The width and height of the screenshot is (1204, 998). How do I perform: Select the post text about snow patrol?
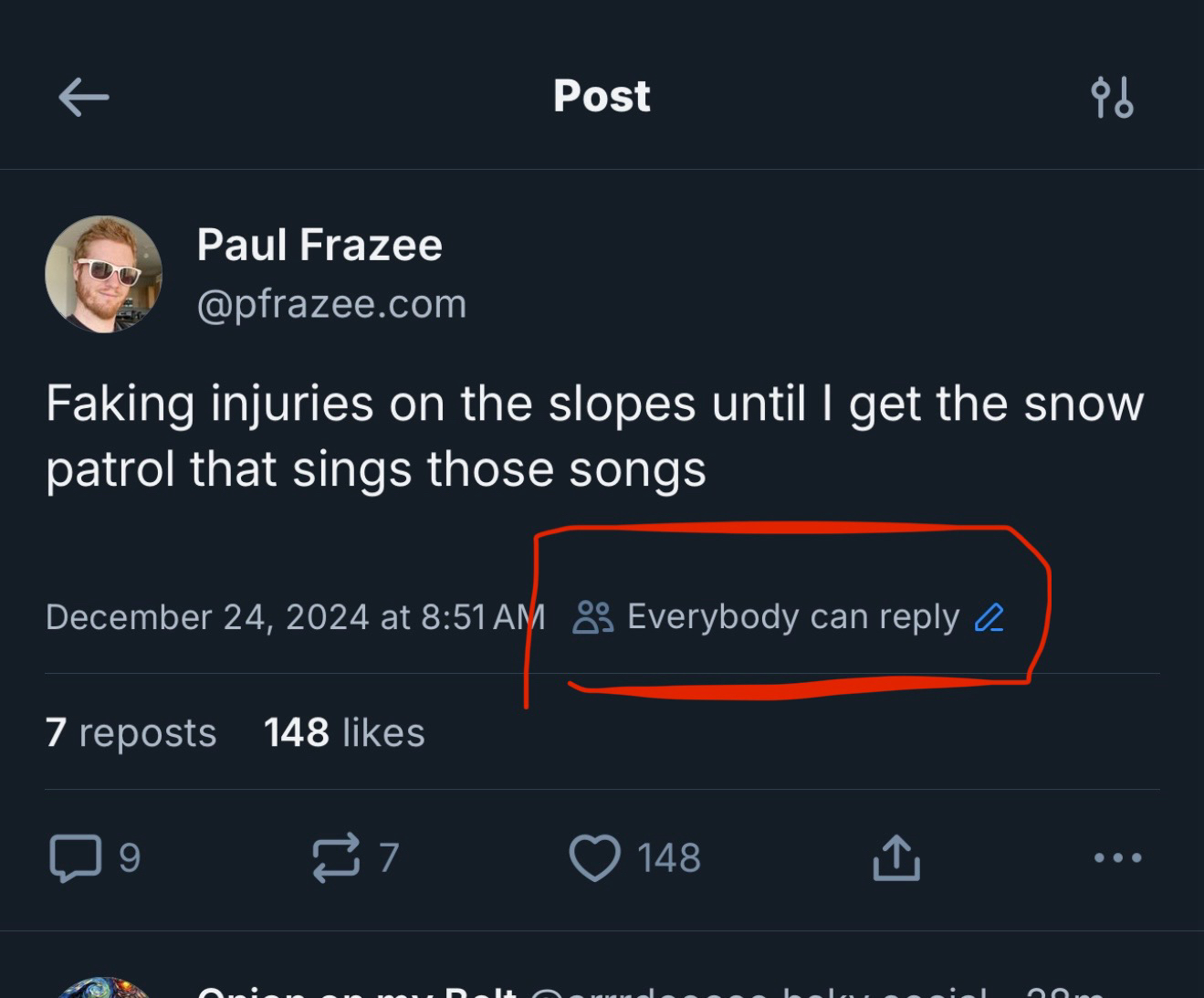click(593, 436)
